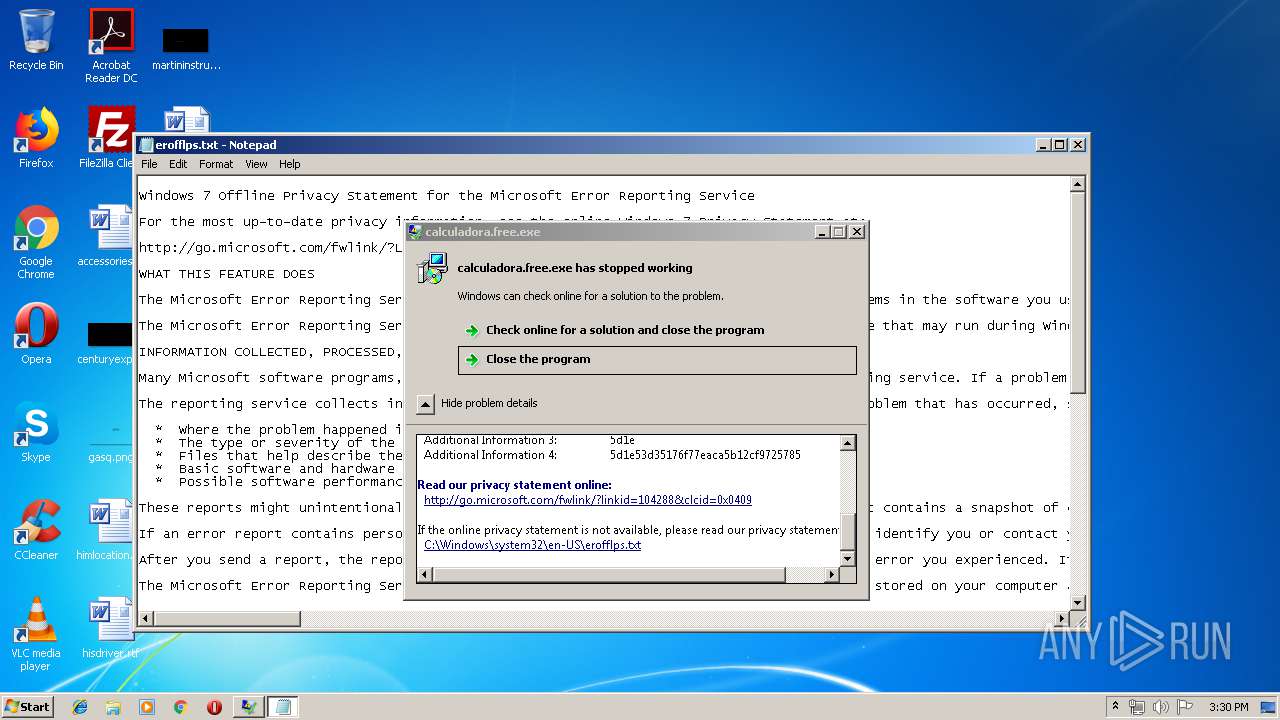Click Notepad horizontal scrollbar left arrow
The width and height of the screenshot is (1280, 720).
coord(146,619)
